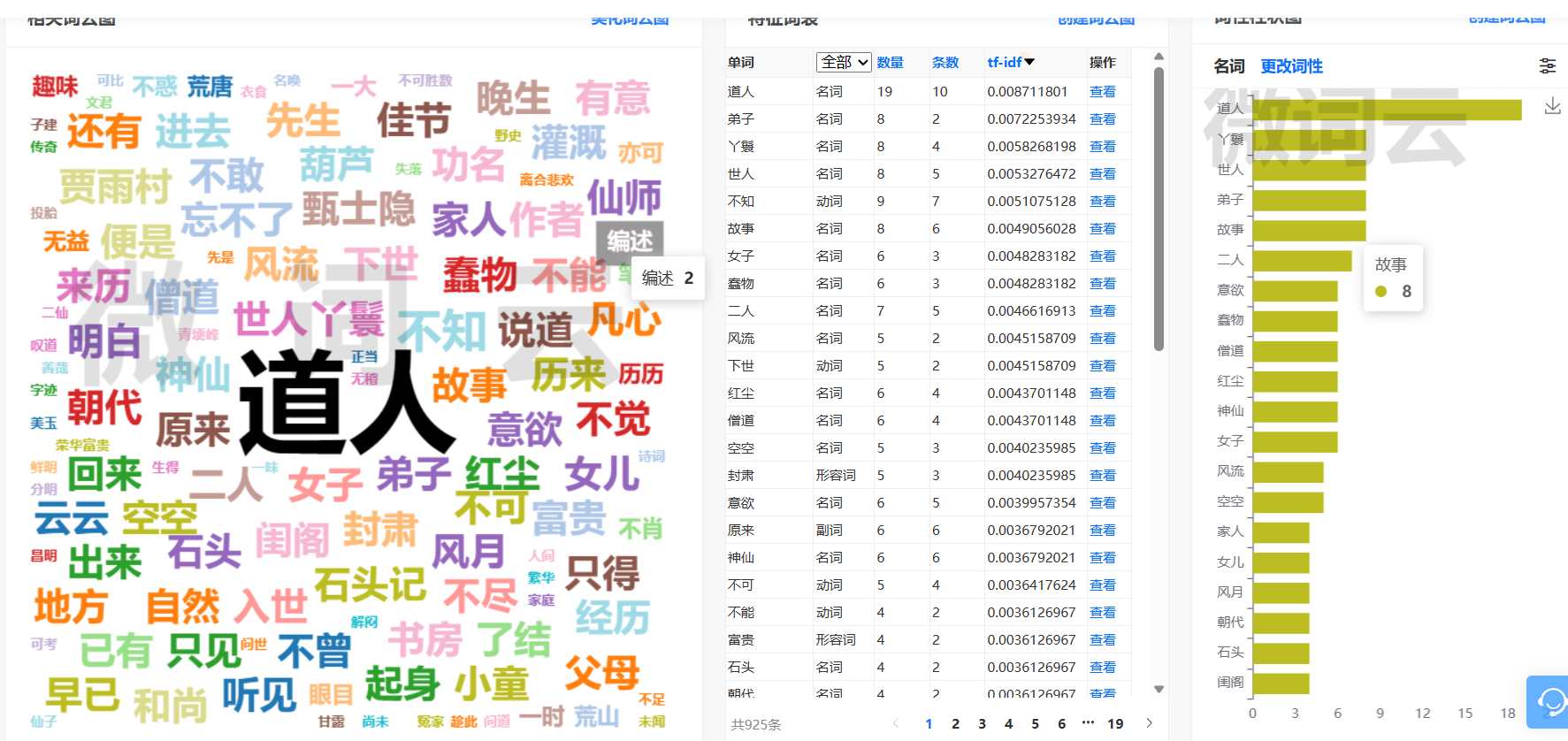
Task: Click 编述 word in the cloud
Action: [630, 241]
